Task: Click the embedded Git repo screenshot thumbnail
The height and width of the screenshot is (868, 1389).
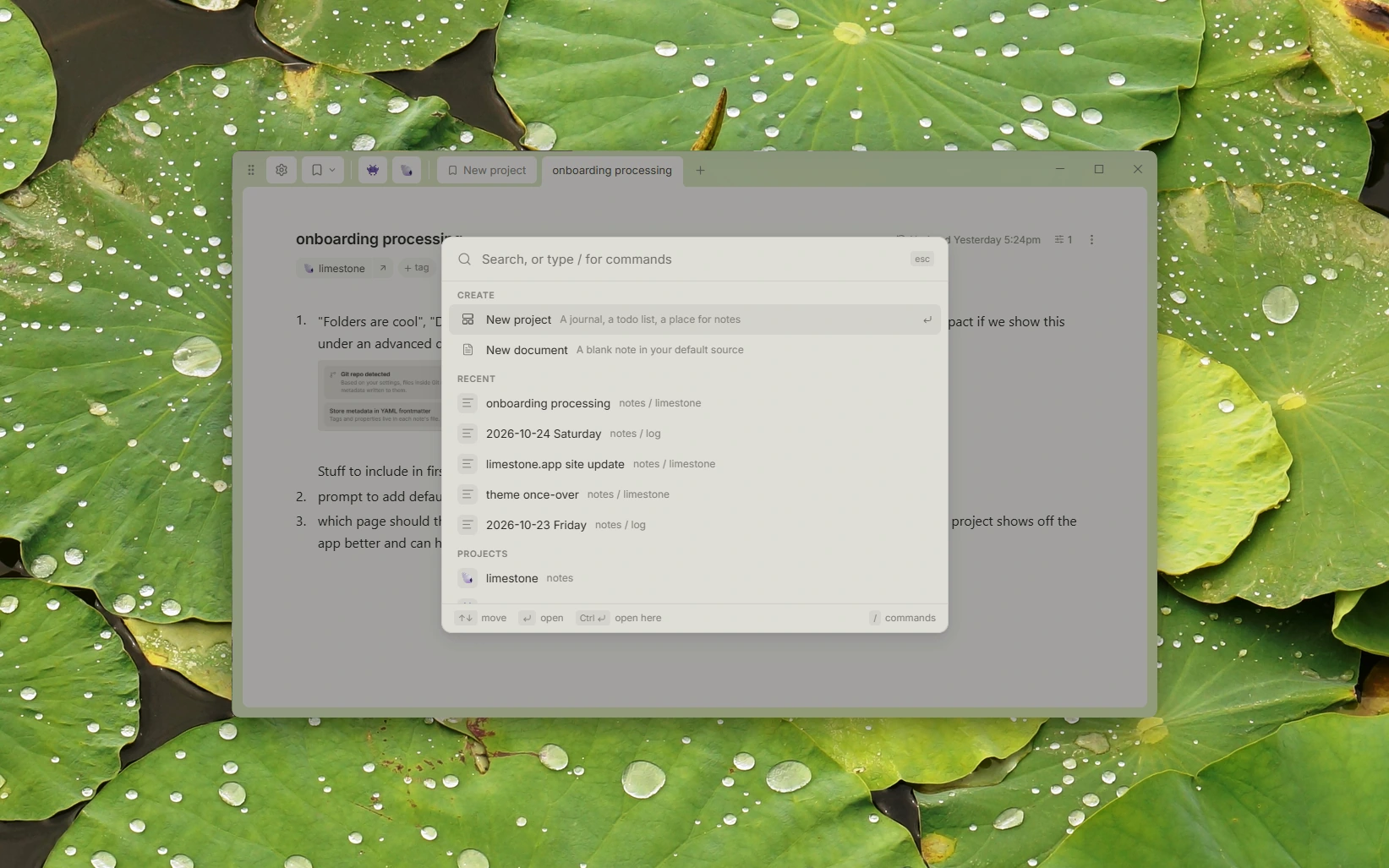Action: (x=380, y=396)
